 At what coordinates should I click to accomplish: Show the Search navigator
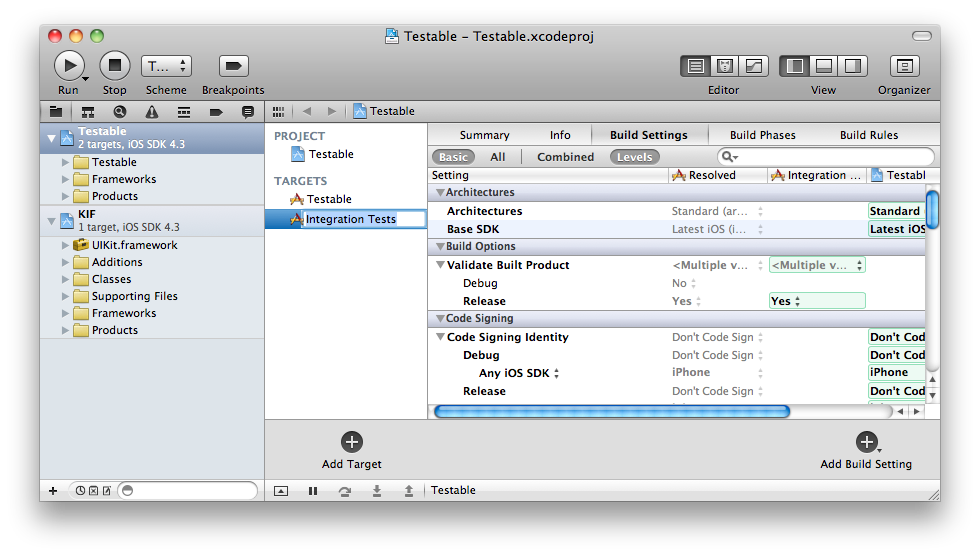point(120,112)
